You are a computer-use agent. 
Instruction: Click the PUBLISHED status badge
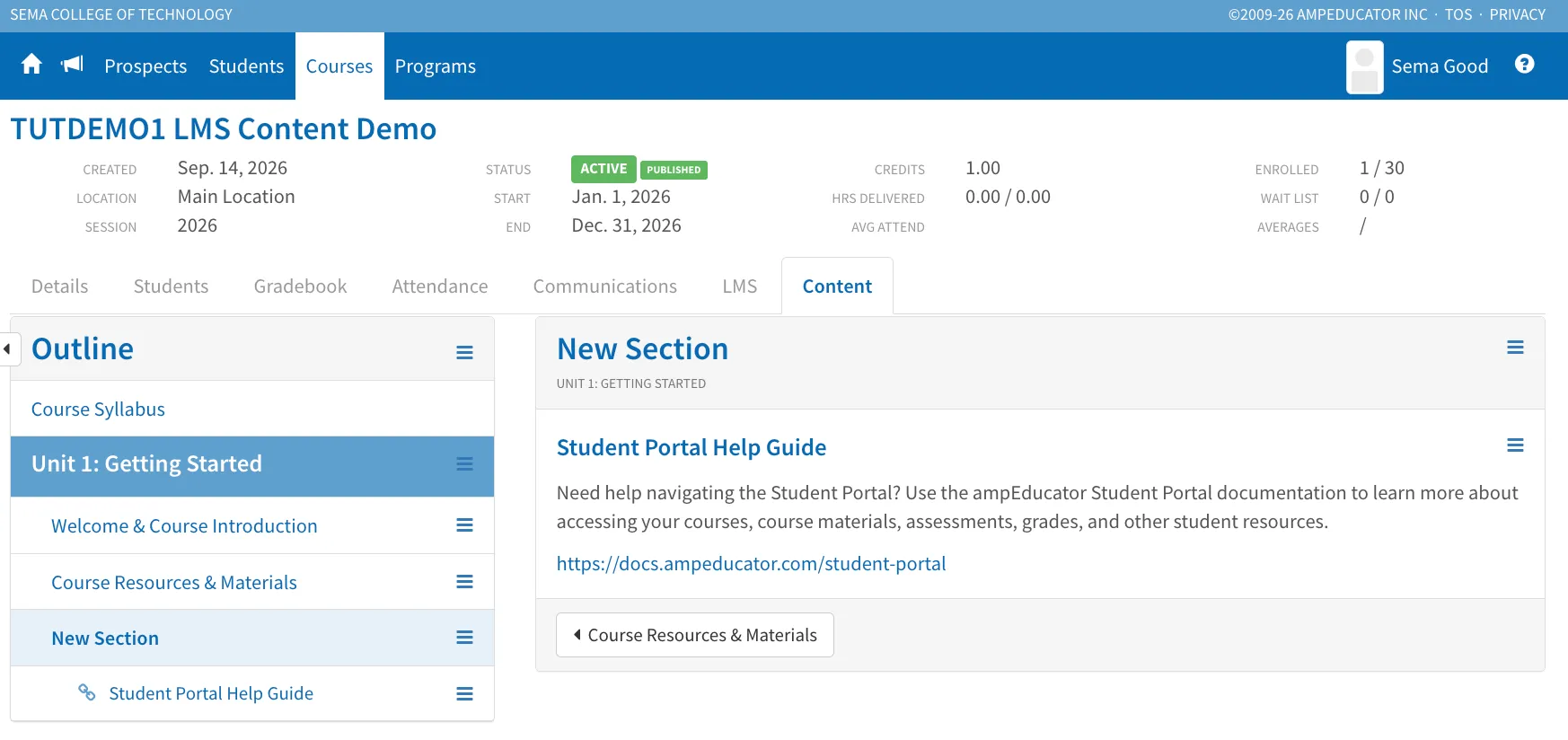click(x=674, y=170)
